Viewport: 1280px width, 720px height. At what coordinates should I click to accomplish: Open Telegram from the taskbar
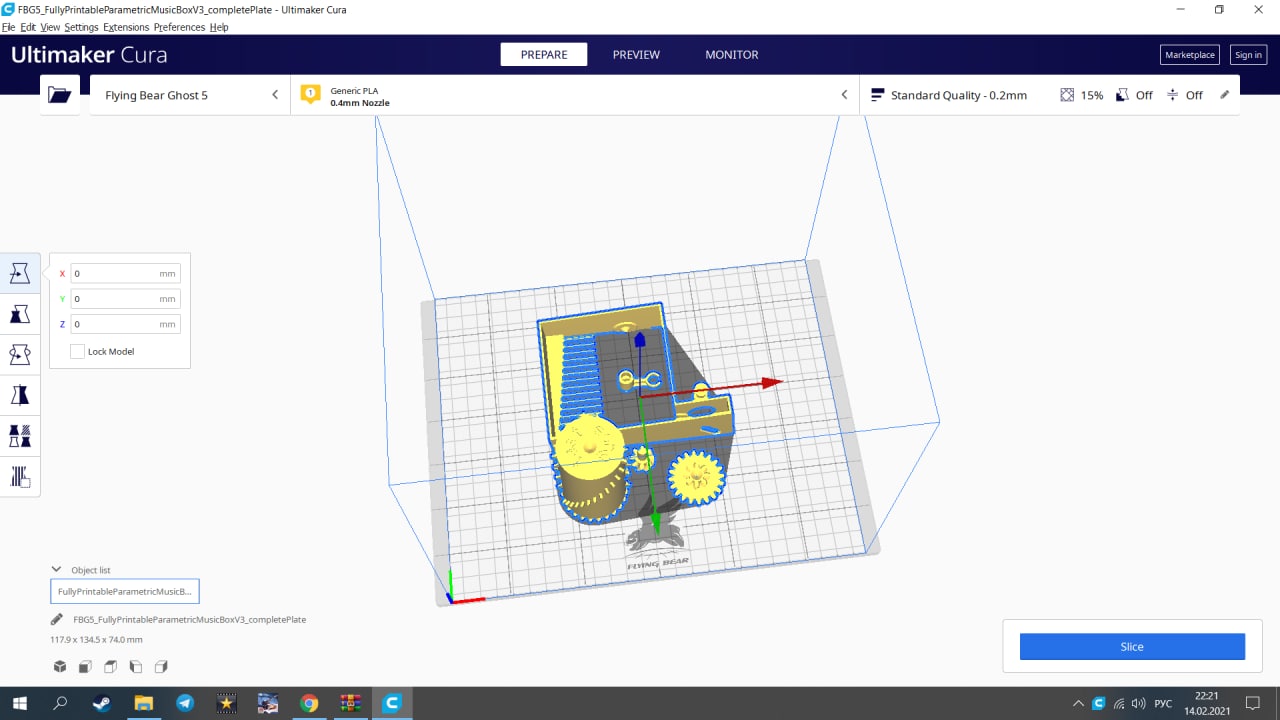(185, 703)
